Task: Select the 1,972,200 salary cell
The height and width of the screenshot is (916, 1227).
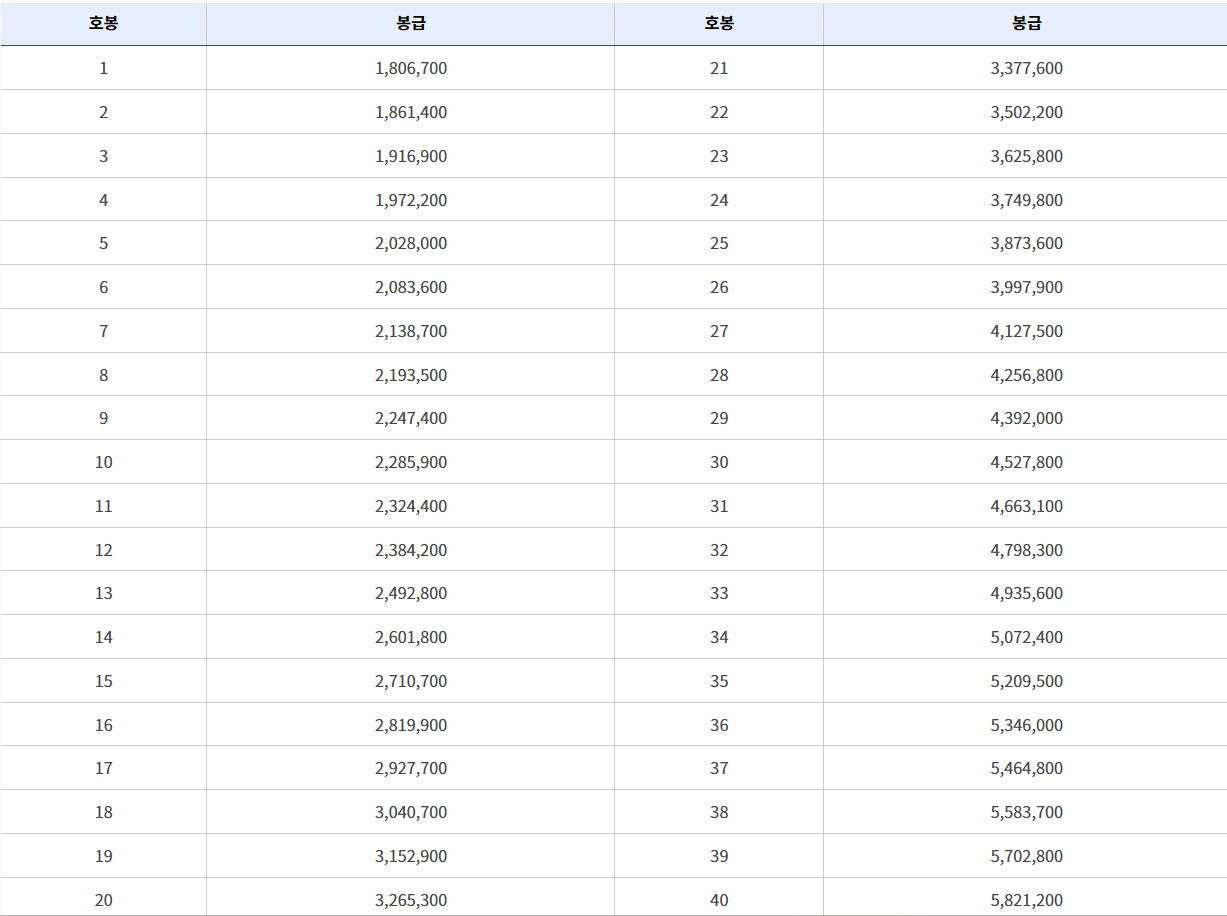Action: tap(411, 200)
